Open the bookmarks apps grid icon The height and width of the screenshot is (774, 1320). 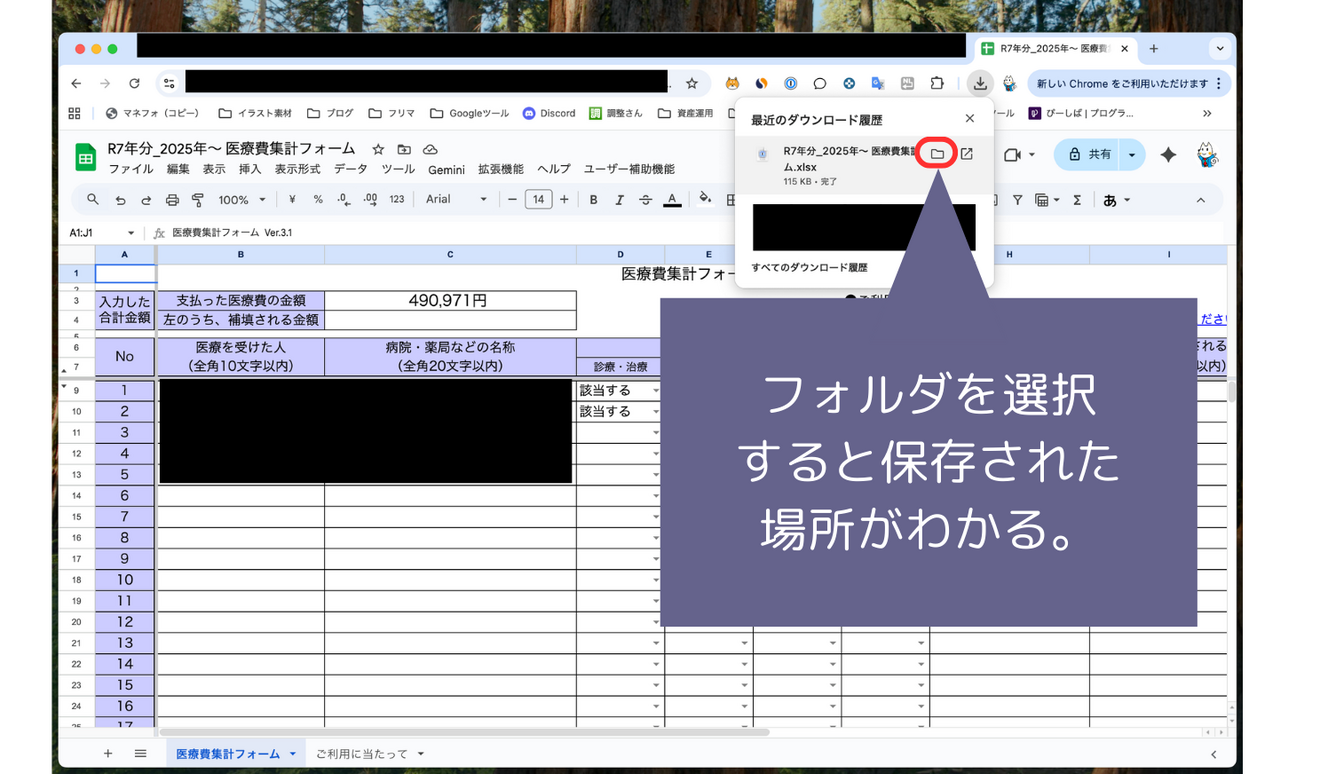pos(74,113)
